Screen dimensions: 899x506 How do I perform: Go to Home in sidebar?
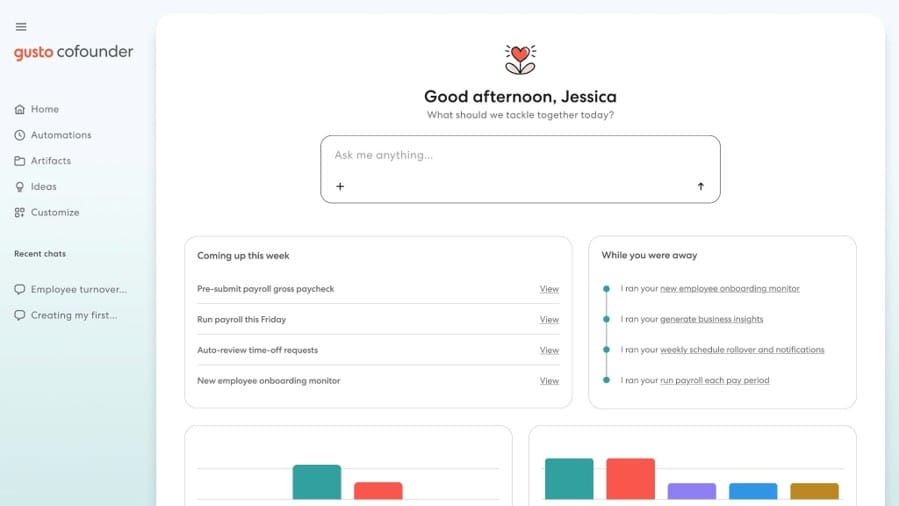point(45,109)
